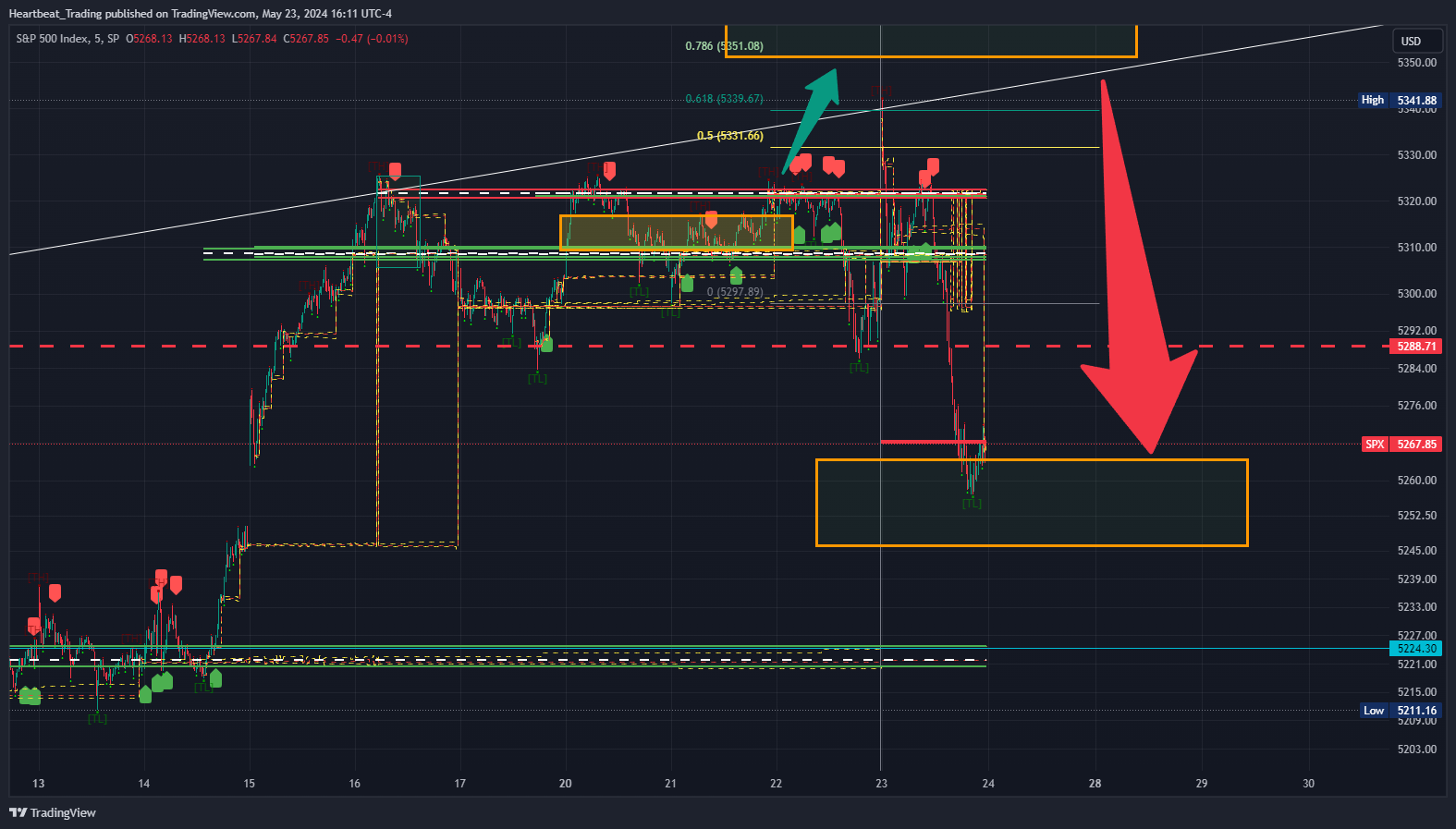This screenshot has width=1456, height=829.
Task: Click date 30 on the time axis
Action: coord(1308,784)
